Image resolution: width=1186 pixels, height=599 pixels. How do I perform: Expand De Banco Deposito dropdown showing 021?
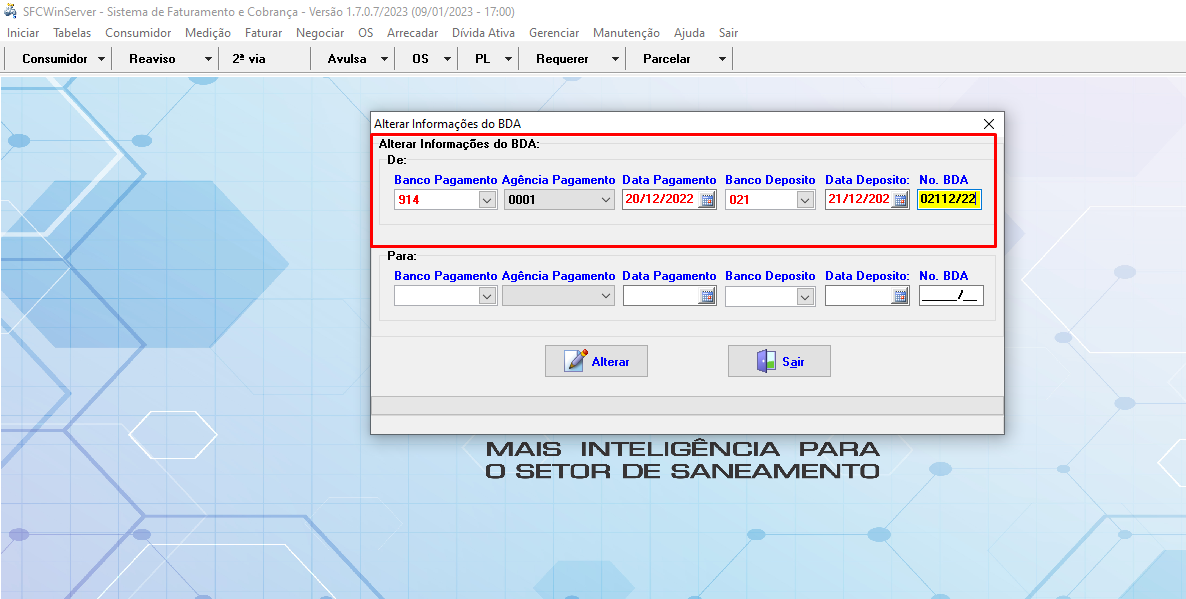pyautogui.click(x=805, y=200)
